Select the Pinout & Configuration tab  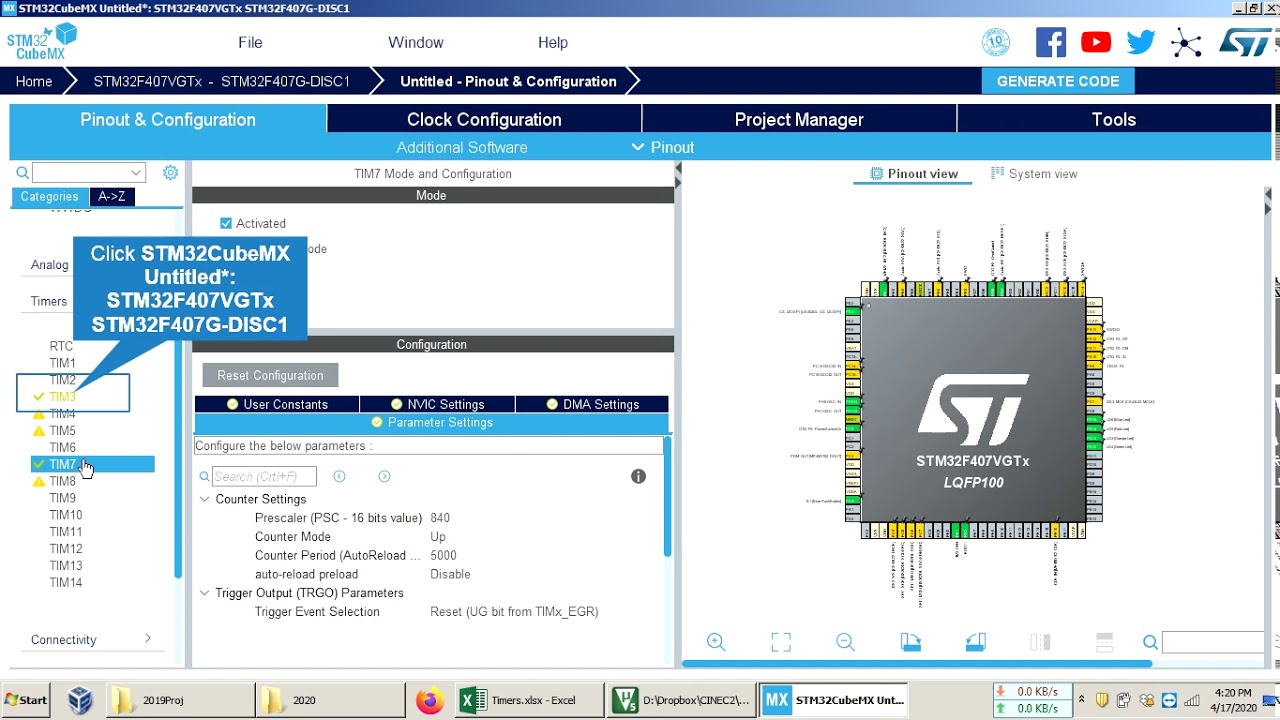point(168,119)
